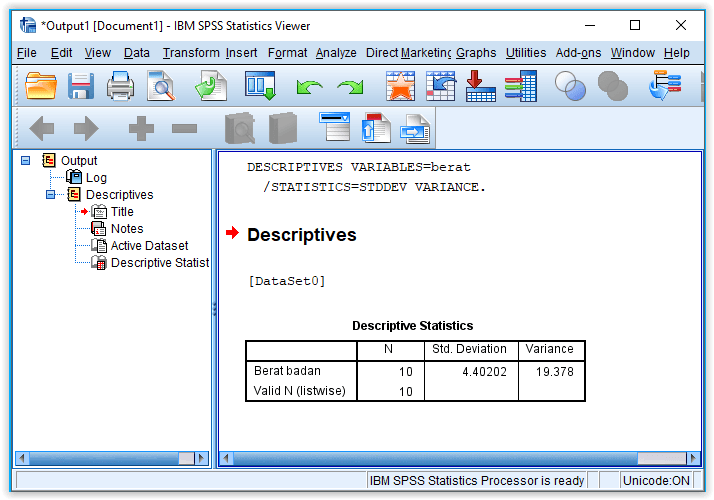Image resolution: width=714 pixels, height=500 pixels.
Task: Open the Window menu
Action: click(x=632, y=53)
